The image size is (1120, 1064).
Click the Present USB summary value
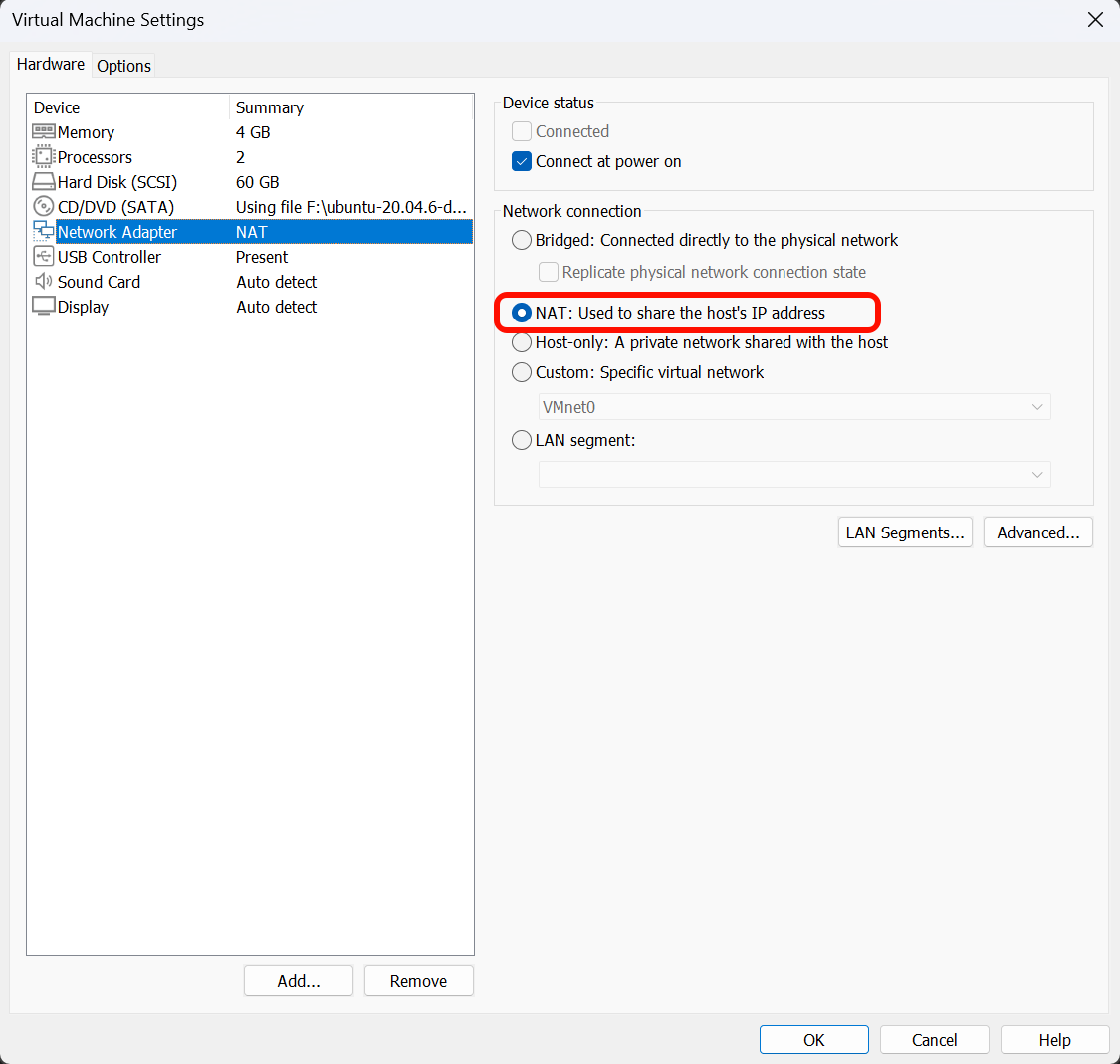pos(262,257)
